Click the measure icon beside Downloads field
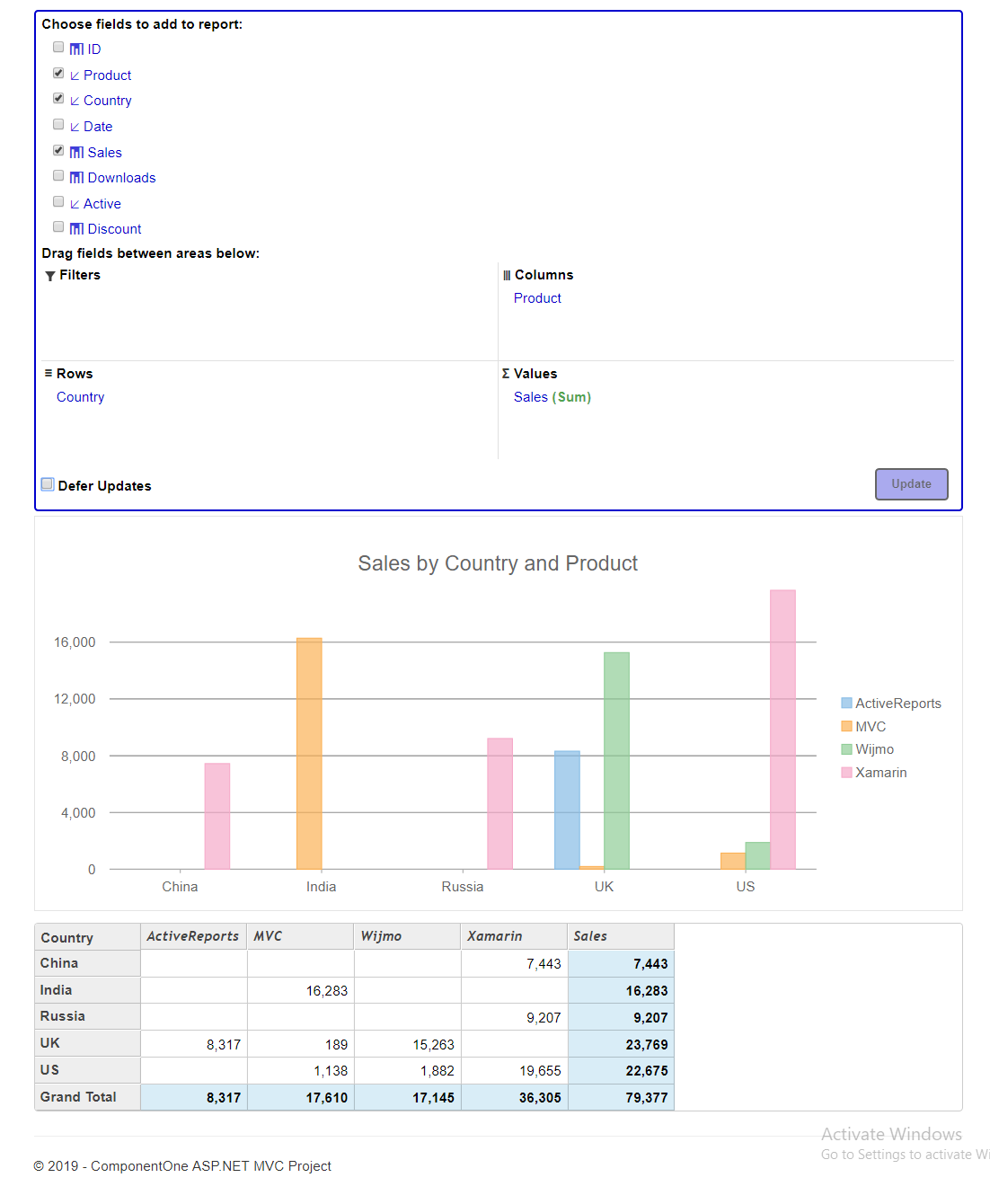990x1204 pixels. [76, 178]
